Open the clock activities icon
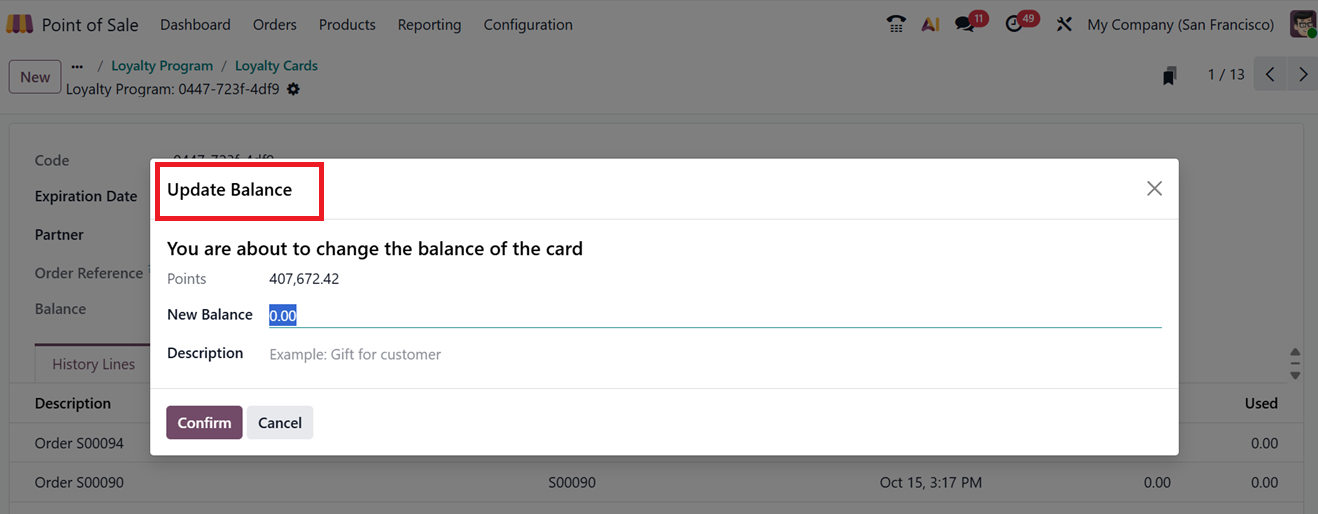 click(x=1015, y=24)
